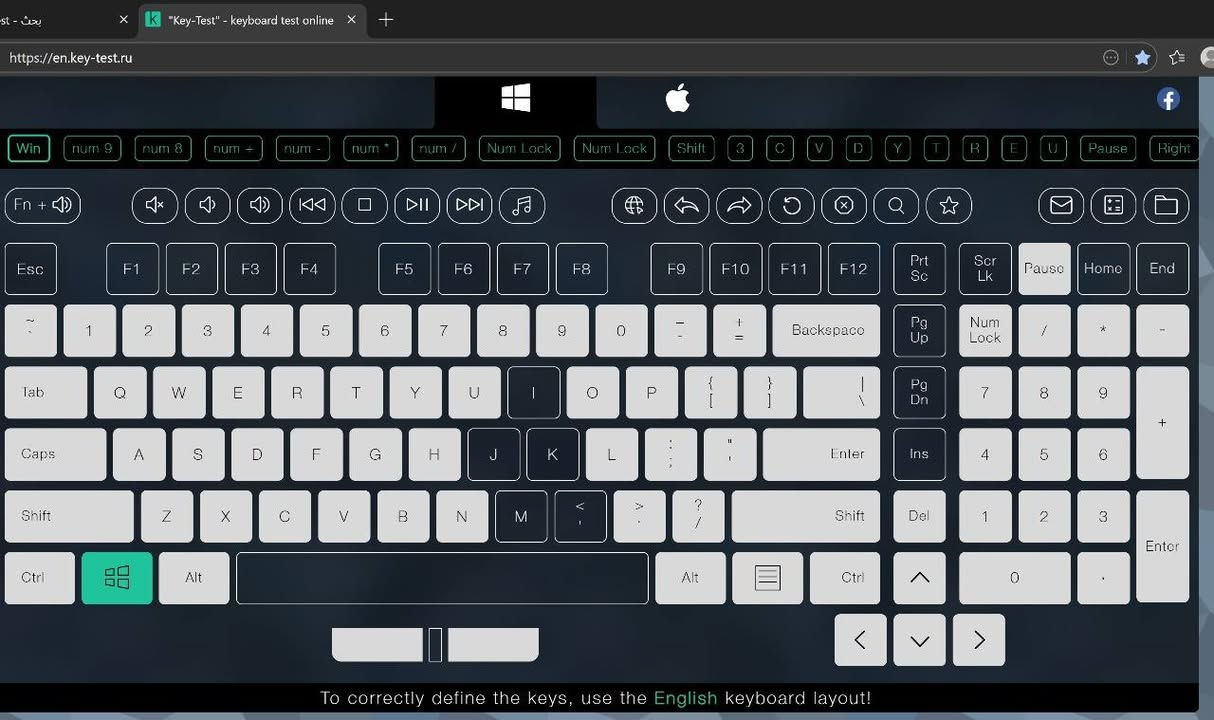This screenshot has height=720, width=1214.
Task: Open a new browser tab
Action: [386, 20]
